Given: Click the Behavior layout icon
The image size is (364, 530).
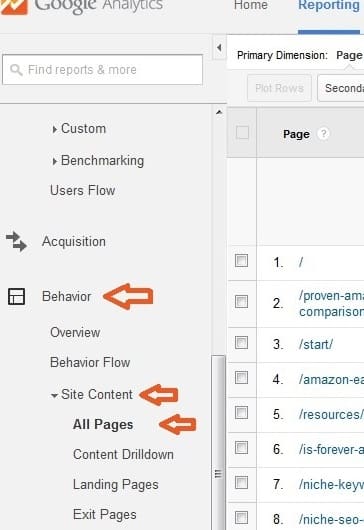Looking at the screenshot, I should click(16, 296).
